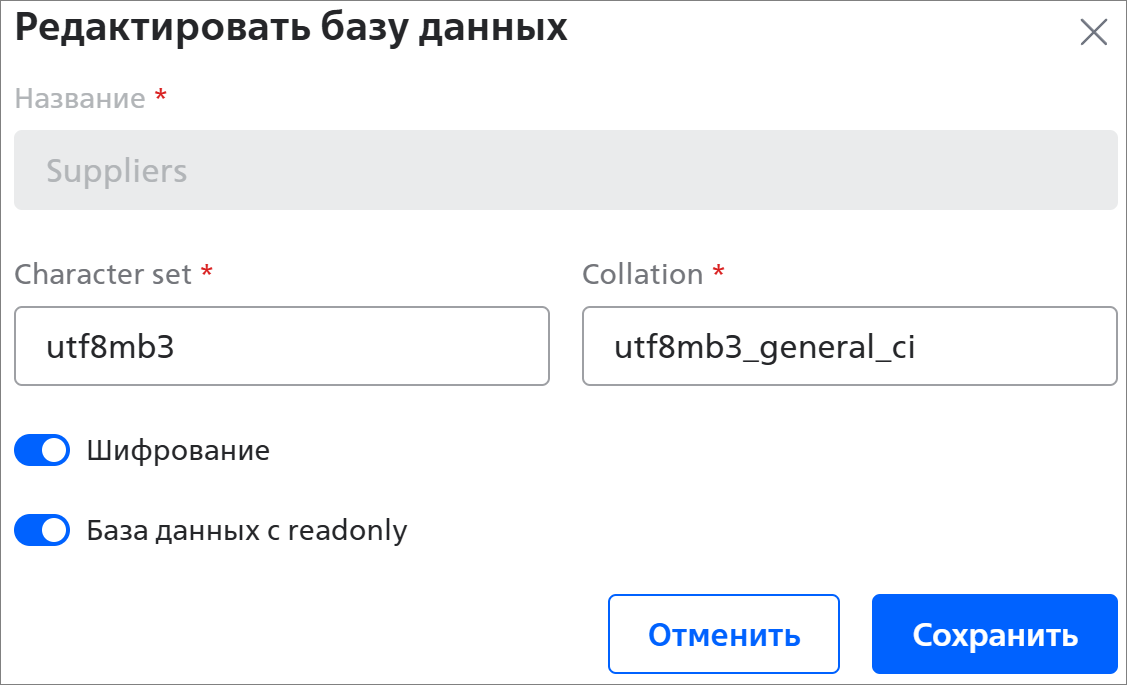Click the white knob of readonly switch
Viewport: 1127px width, 685px height.
coord(55,530)
